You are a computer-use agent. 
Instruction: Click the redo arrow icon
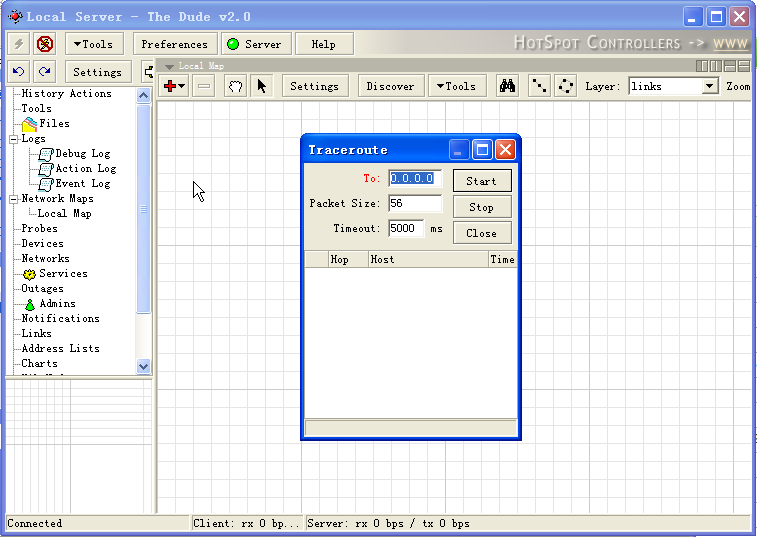click(45, 72)
